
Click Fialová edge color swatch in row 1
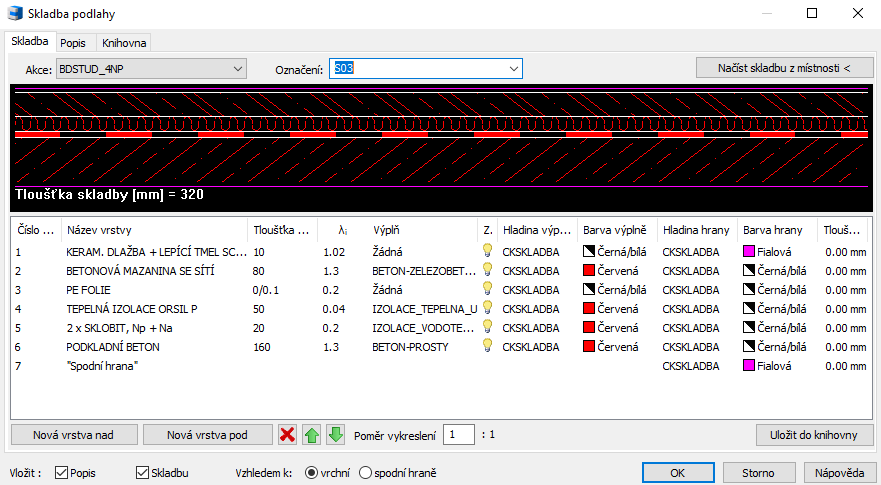coord(749,252)
